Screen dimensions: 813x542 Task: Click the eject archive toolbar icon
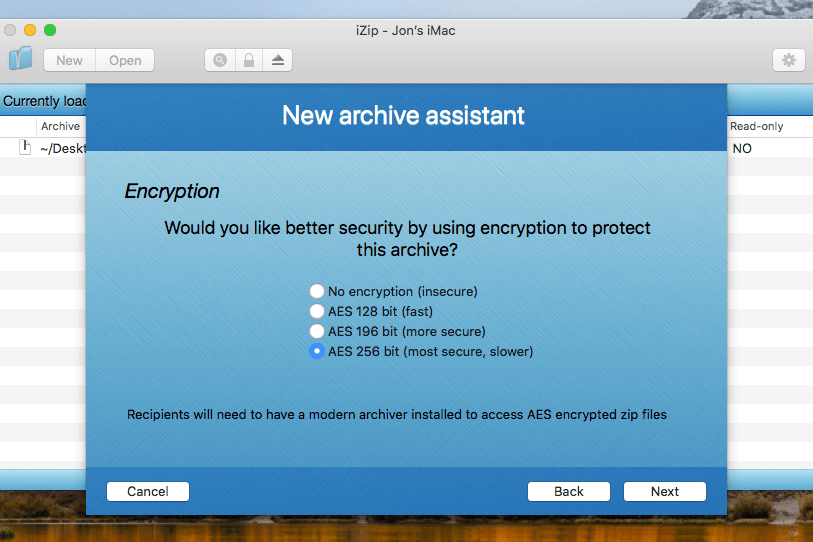277,60
